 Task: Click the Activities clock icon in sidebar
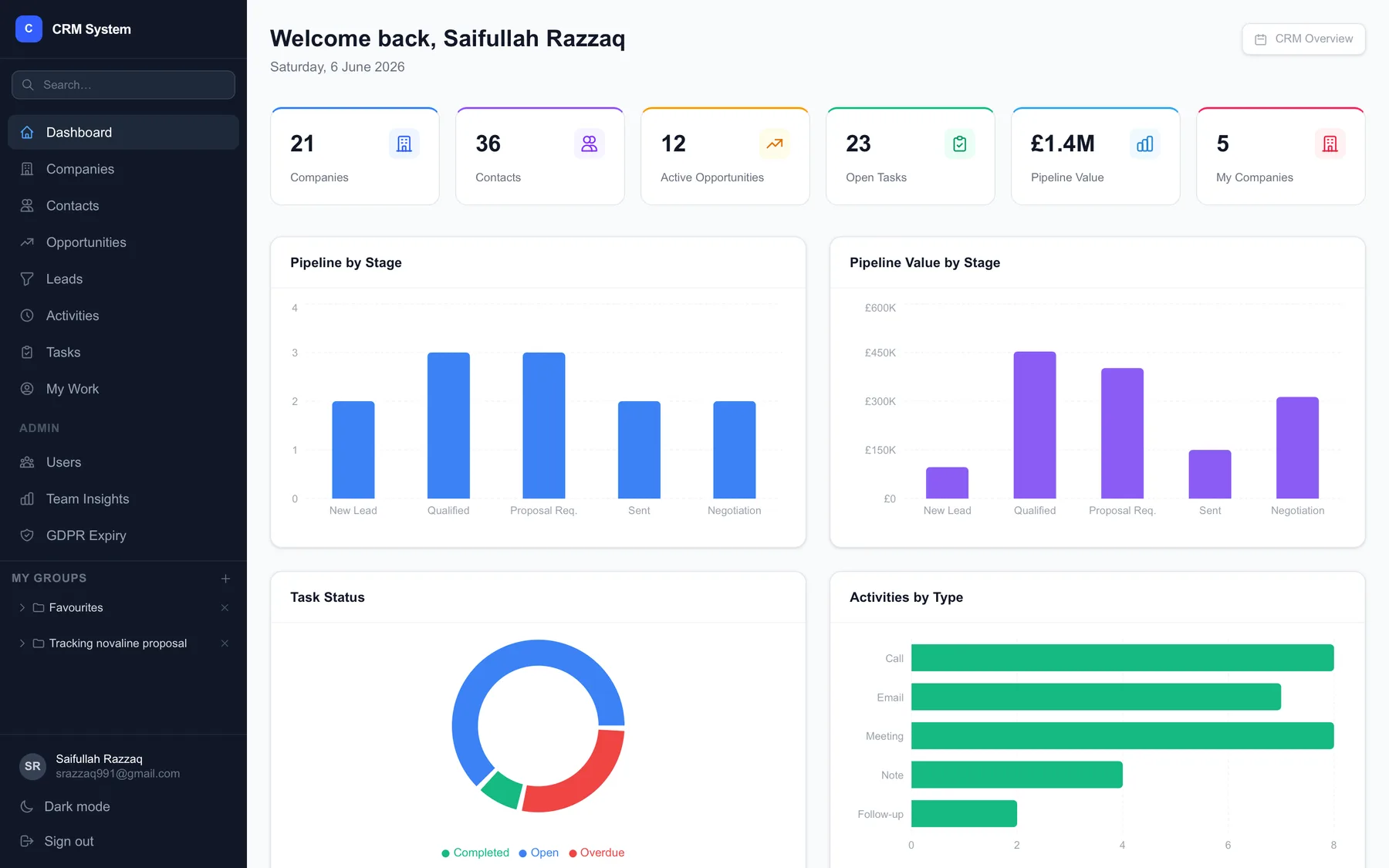tap(27, 316)
